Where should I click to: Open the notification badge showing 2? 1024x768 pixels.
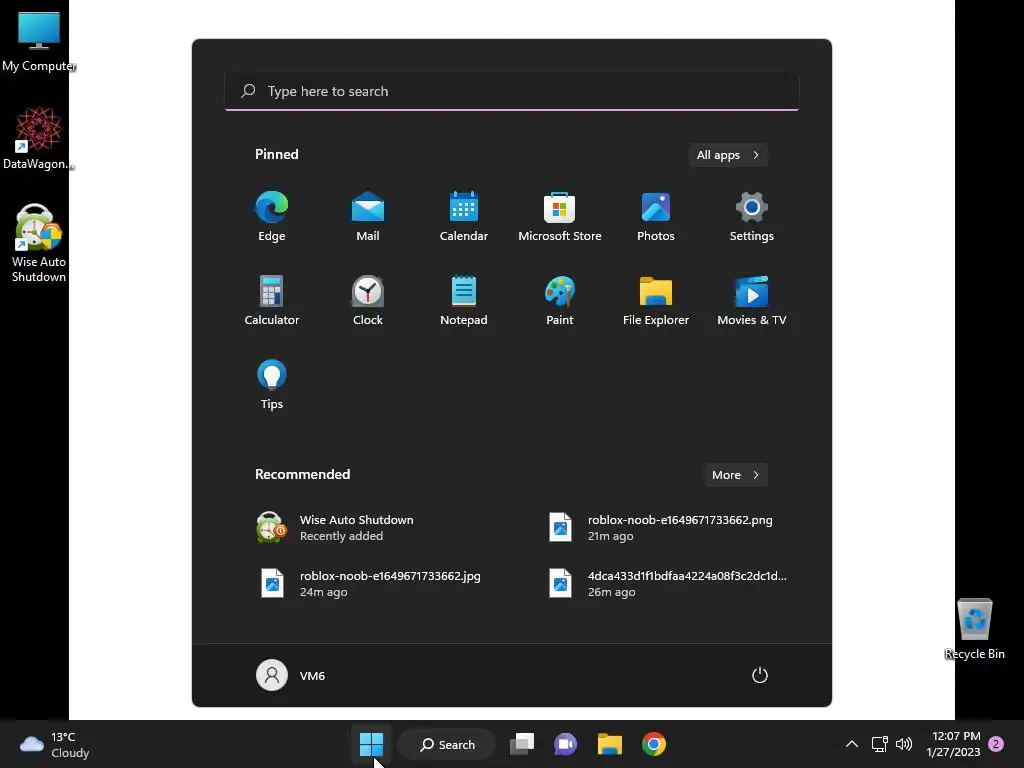(x=996, y=744)
